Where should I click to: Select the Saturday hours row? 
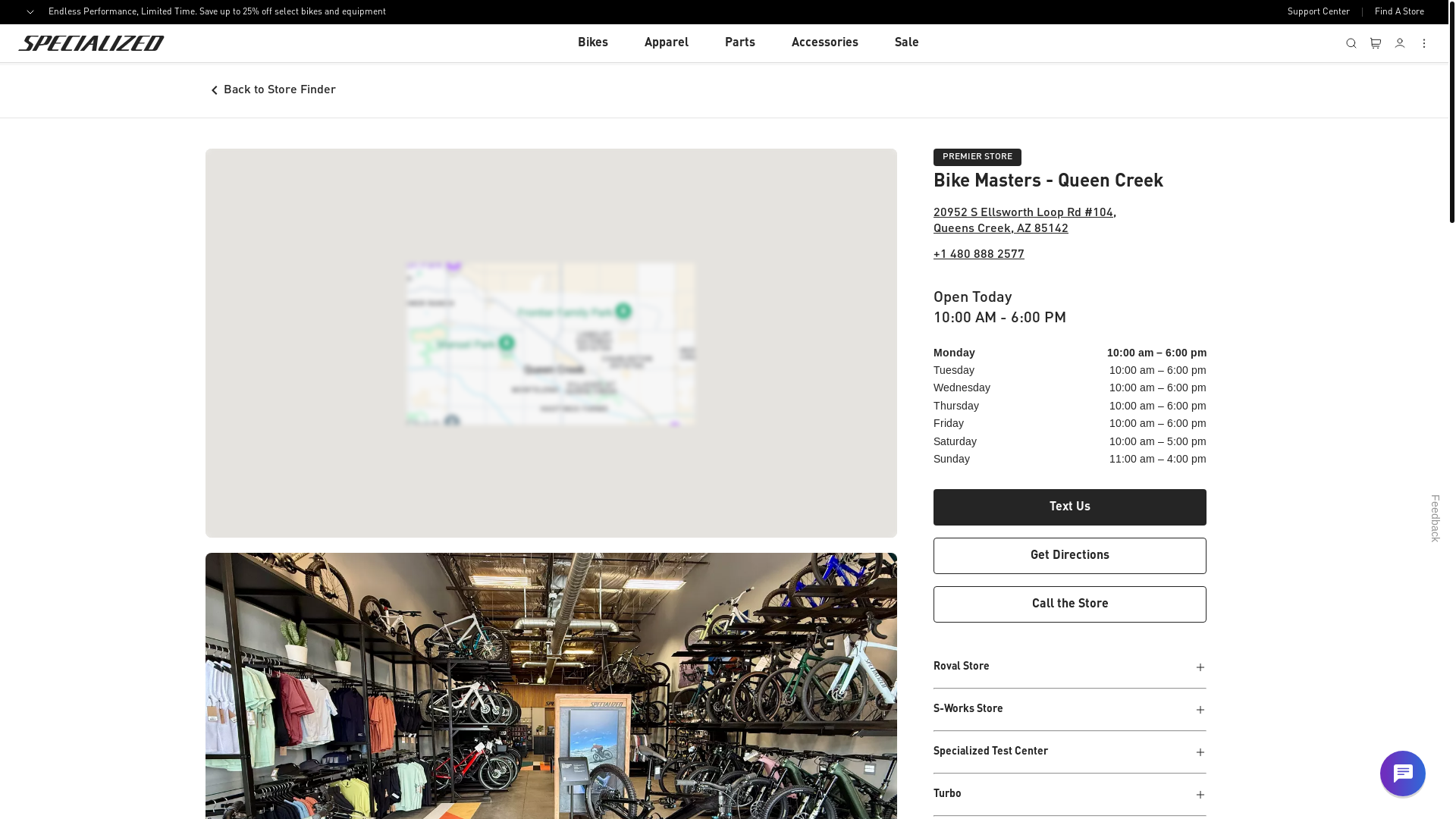[1069, 442]
